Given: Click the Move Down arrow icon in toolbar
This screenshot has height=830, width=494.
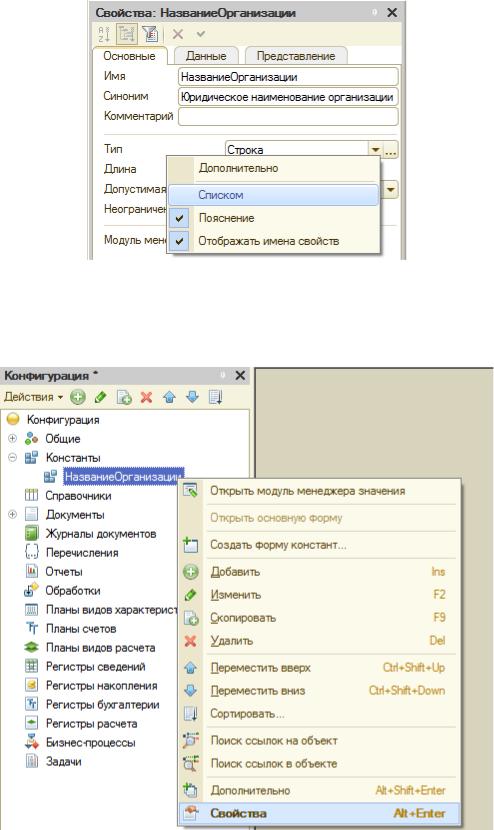Looking at the screenshot, I should point(192,397).
